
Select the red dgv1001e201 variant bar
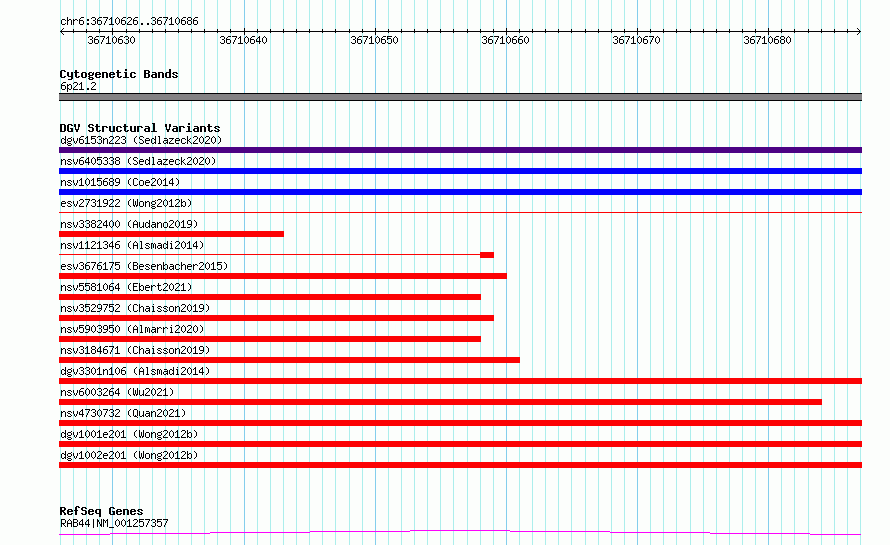coord(460,444)
